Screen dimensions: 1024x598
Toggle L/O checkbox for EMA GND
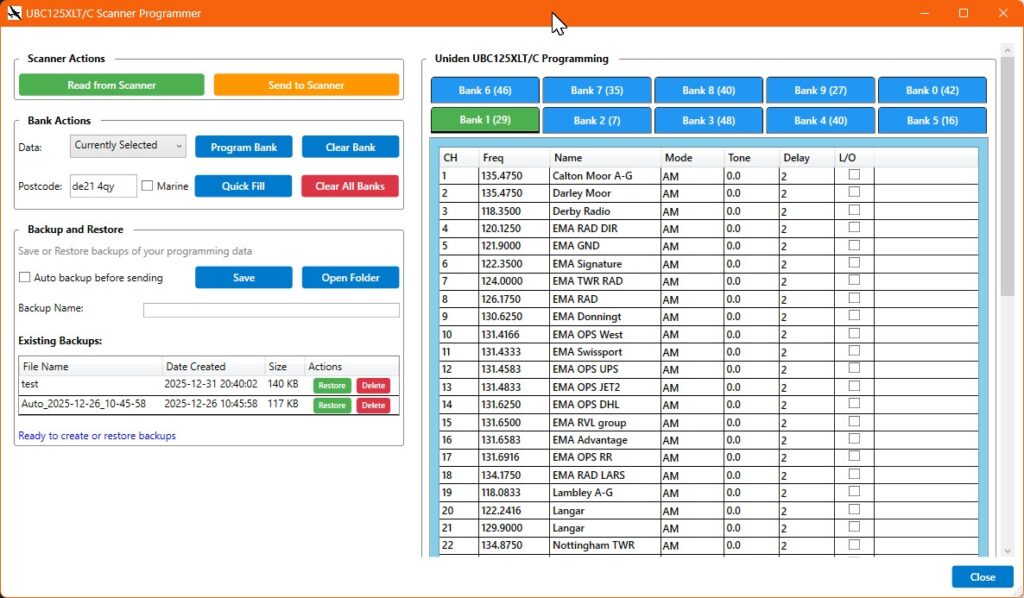click(854, 245)
